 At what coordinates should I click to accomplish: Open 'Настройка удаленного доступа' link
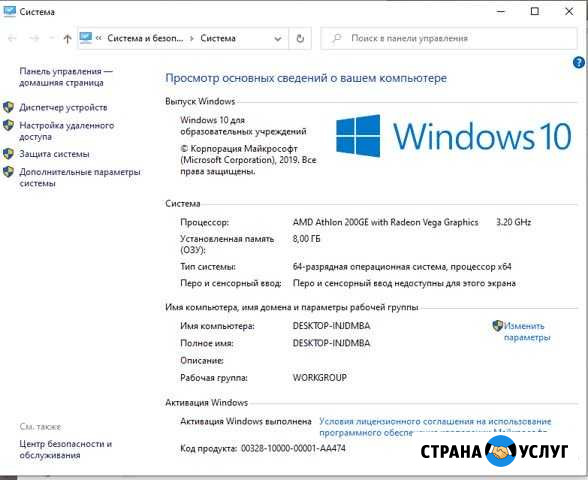click(66, 131)
